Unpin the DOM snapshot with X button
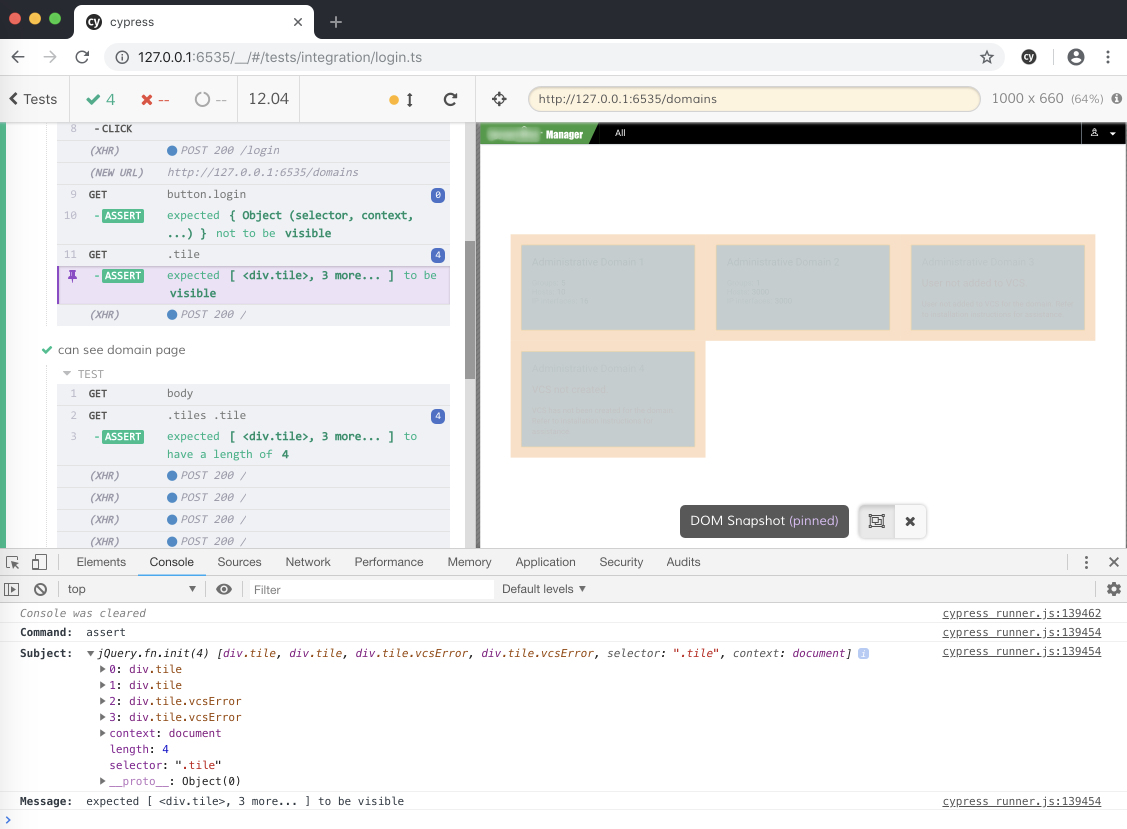Viewport: 1127px width, 829px height. [x=910, y=521]
